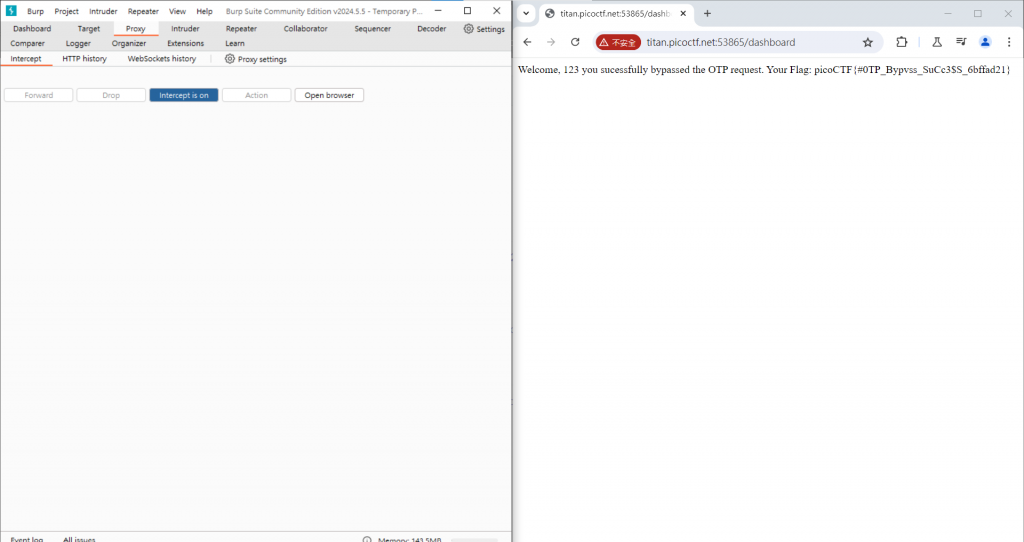
Task: Switch to Target tab
Action: pyautogui.click(x=89, y=29)
